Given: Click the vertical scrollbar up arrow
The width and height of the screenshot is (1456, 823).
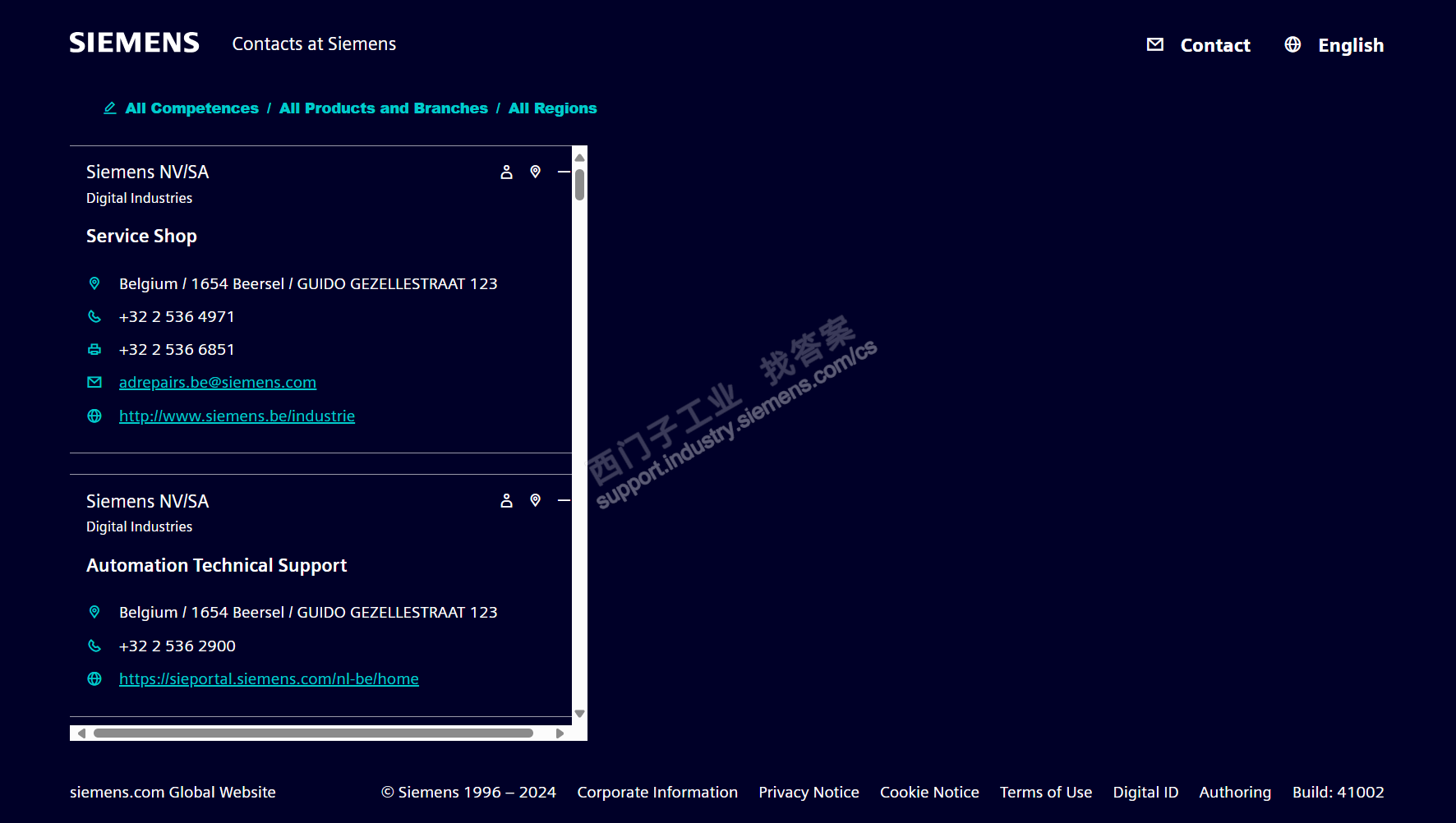Looking at the screenshot, I should click(579, 157).
